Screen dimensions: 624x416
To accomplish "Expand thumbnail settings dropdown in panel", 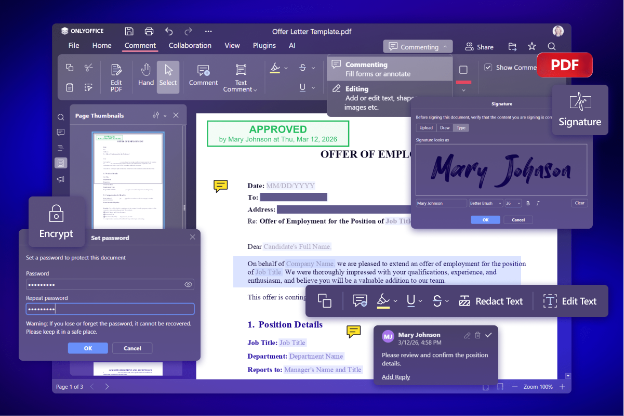I will (x=165, y=116).
